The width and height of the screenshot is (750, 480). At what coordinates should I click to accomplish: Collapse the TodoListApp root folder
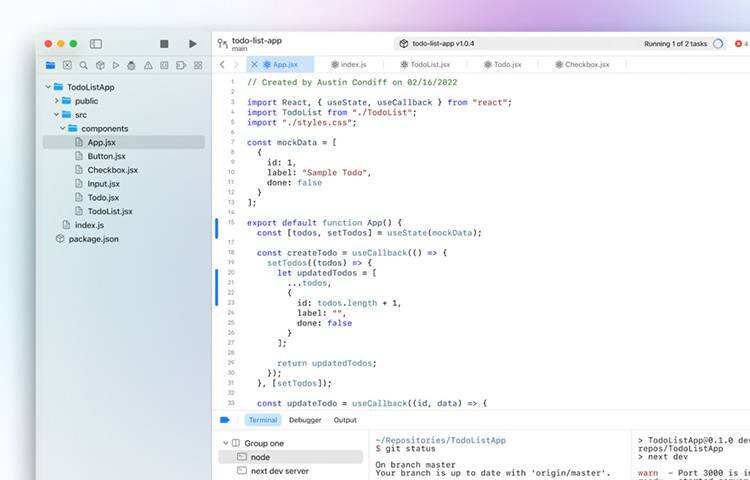[47, 87]
